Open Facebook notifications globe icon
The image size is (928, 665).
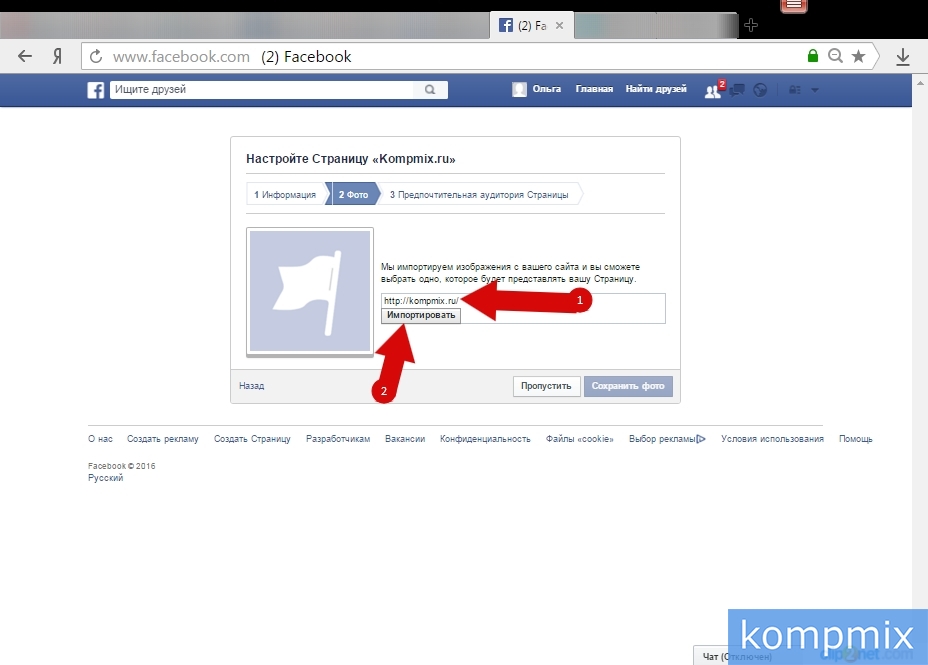tap(760, 90)
